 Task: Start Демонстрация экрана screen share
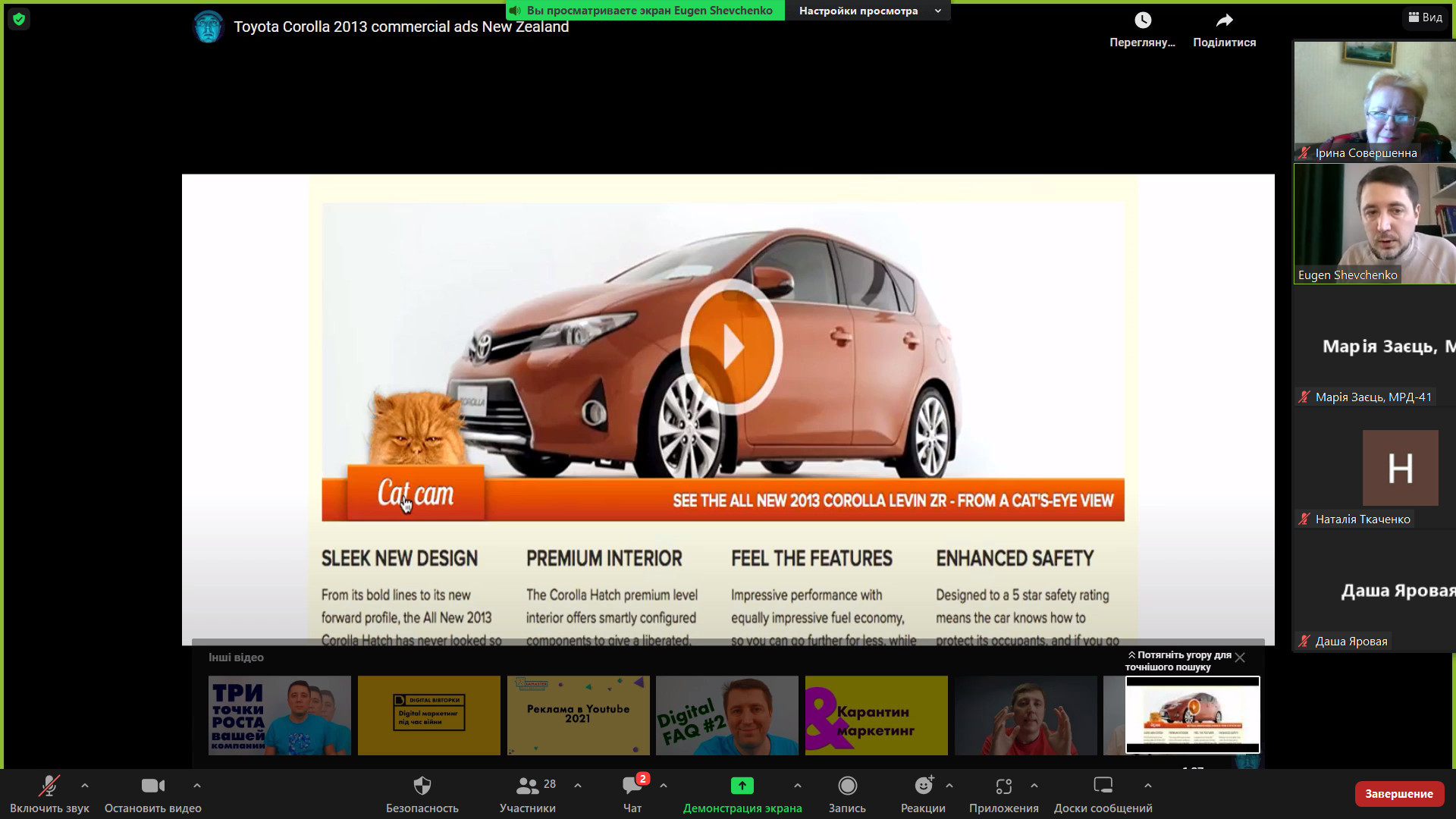742,793
